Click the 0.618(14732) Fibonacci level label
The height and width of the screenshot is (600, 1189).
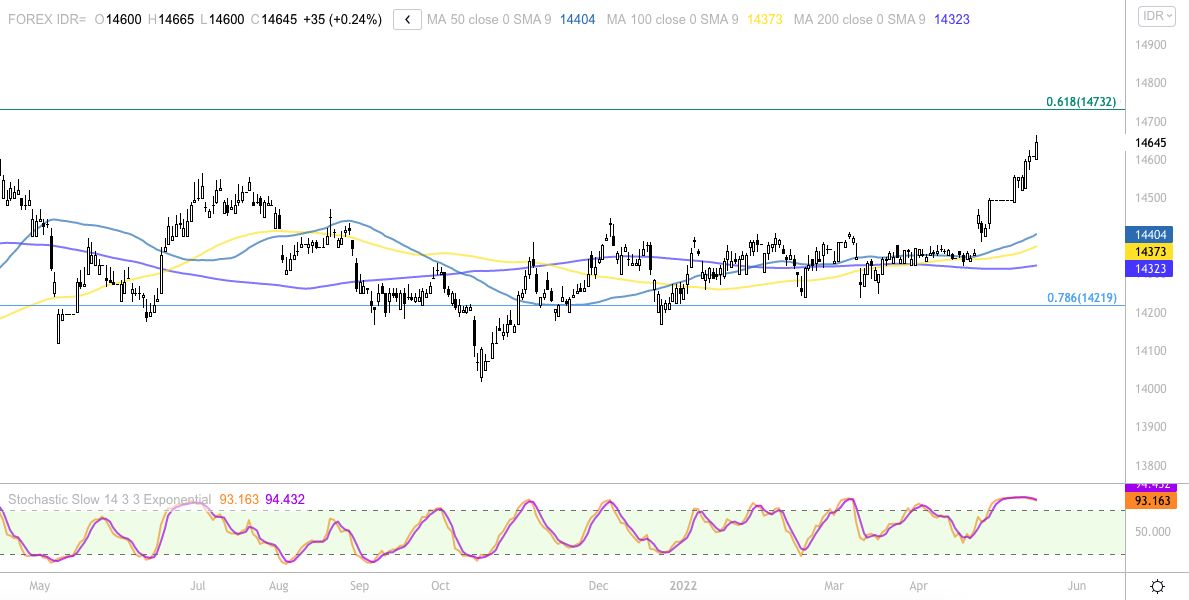[x=1081, y=102]
